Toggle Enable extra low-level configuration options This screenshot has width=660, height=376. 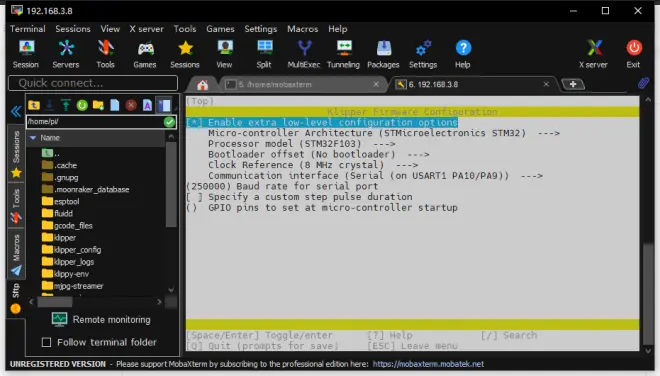tap(322, 123)
